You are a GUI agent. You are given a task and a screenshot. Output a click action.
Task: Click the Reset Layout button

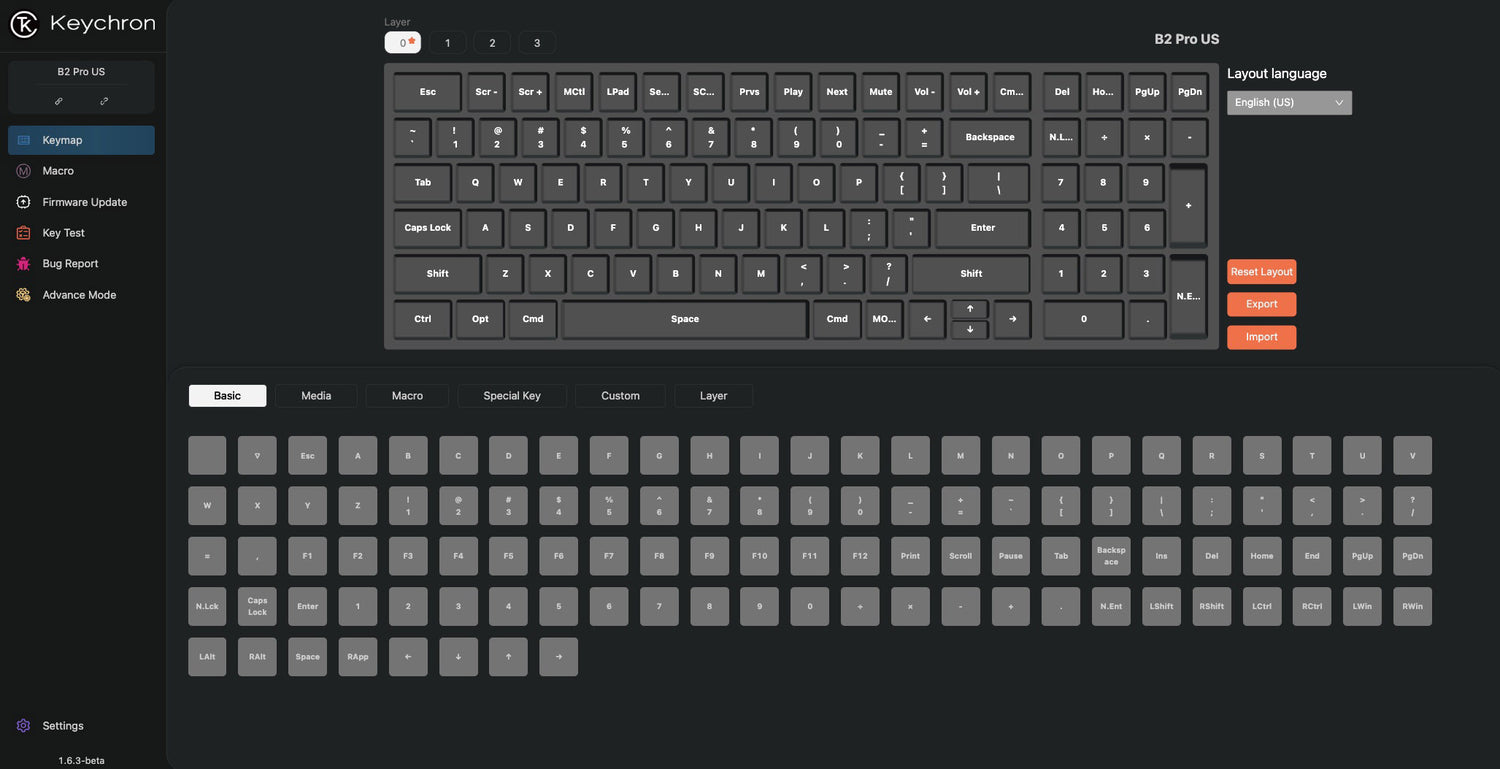(x=1261, y=271)
